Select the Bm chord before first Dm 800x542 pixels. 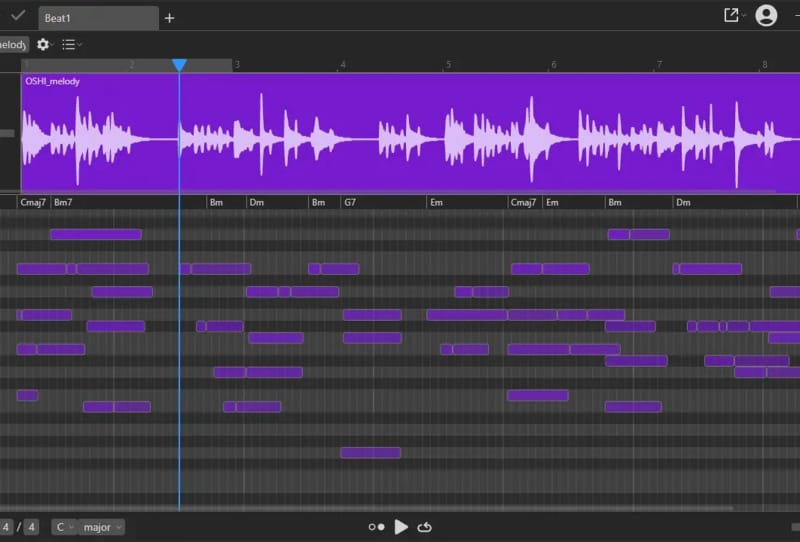point(216,203)
